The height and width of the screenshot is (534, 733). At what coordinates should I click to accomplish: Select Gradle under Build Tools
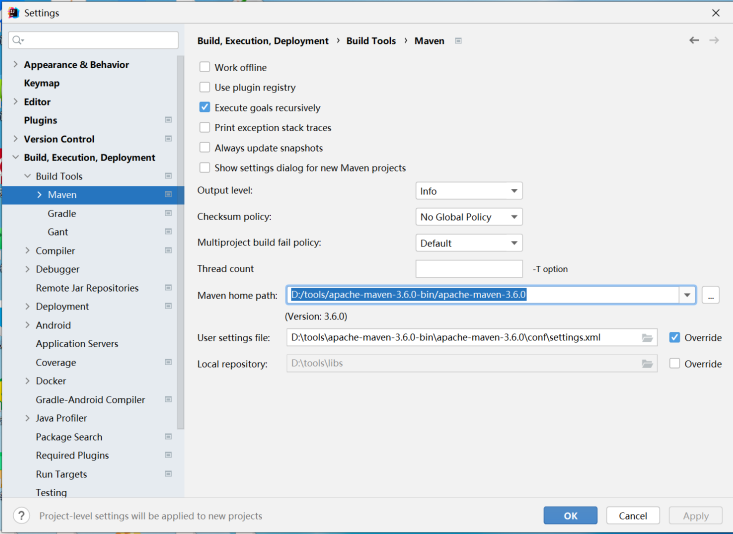[62, 213]
